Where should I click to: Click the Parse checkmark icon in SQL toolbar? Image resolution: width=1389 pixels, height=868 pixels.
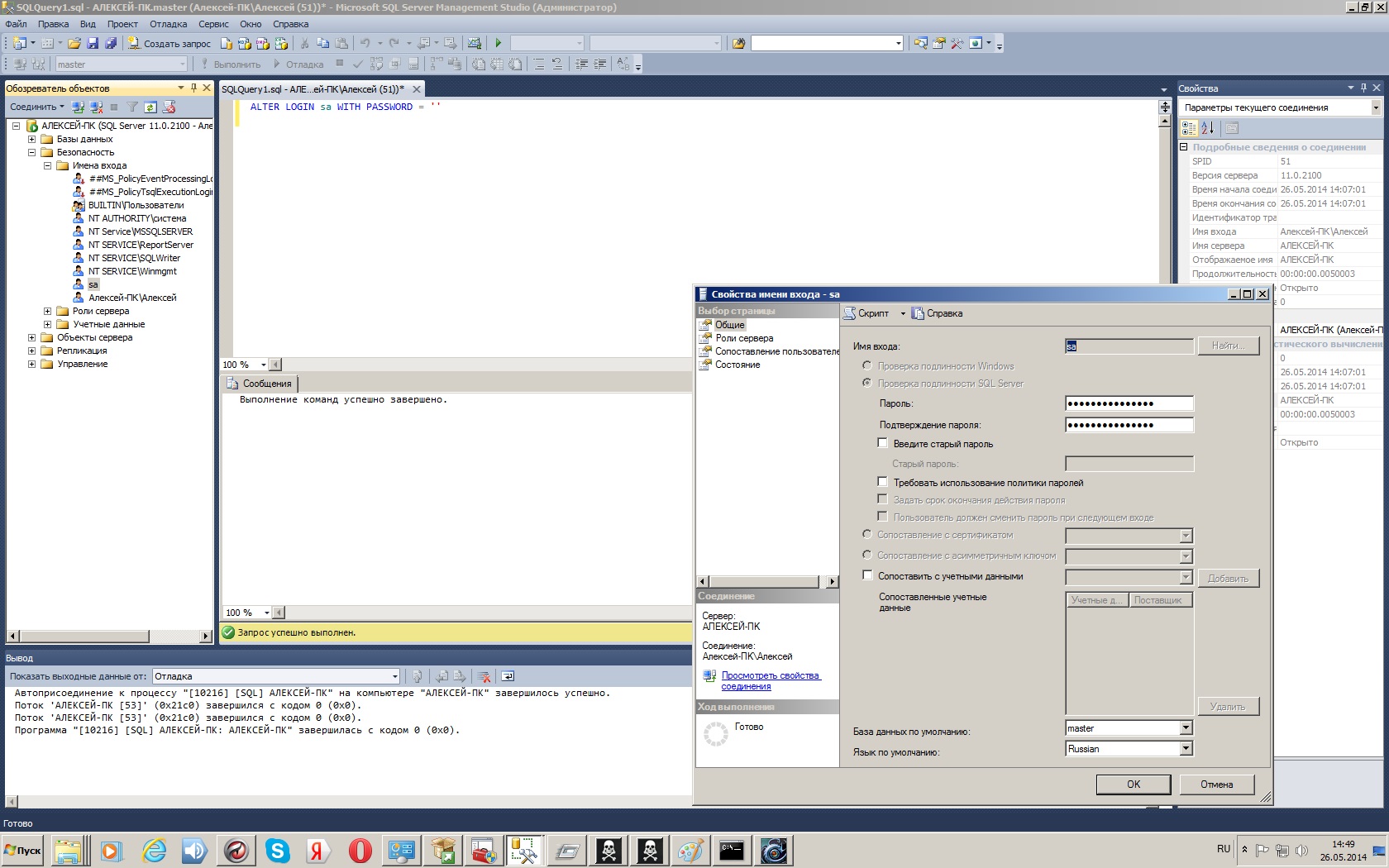tap(358, 64)
